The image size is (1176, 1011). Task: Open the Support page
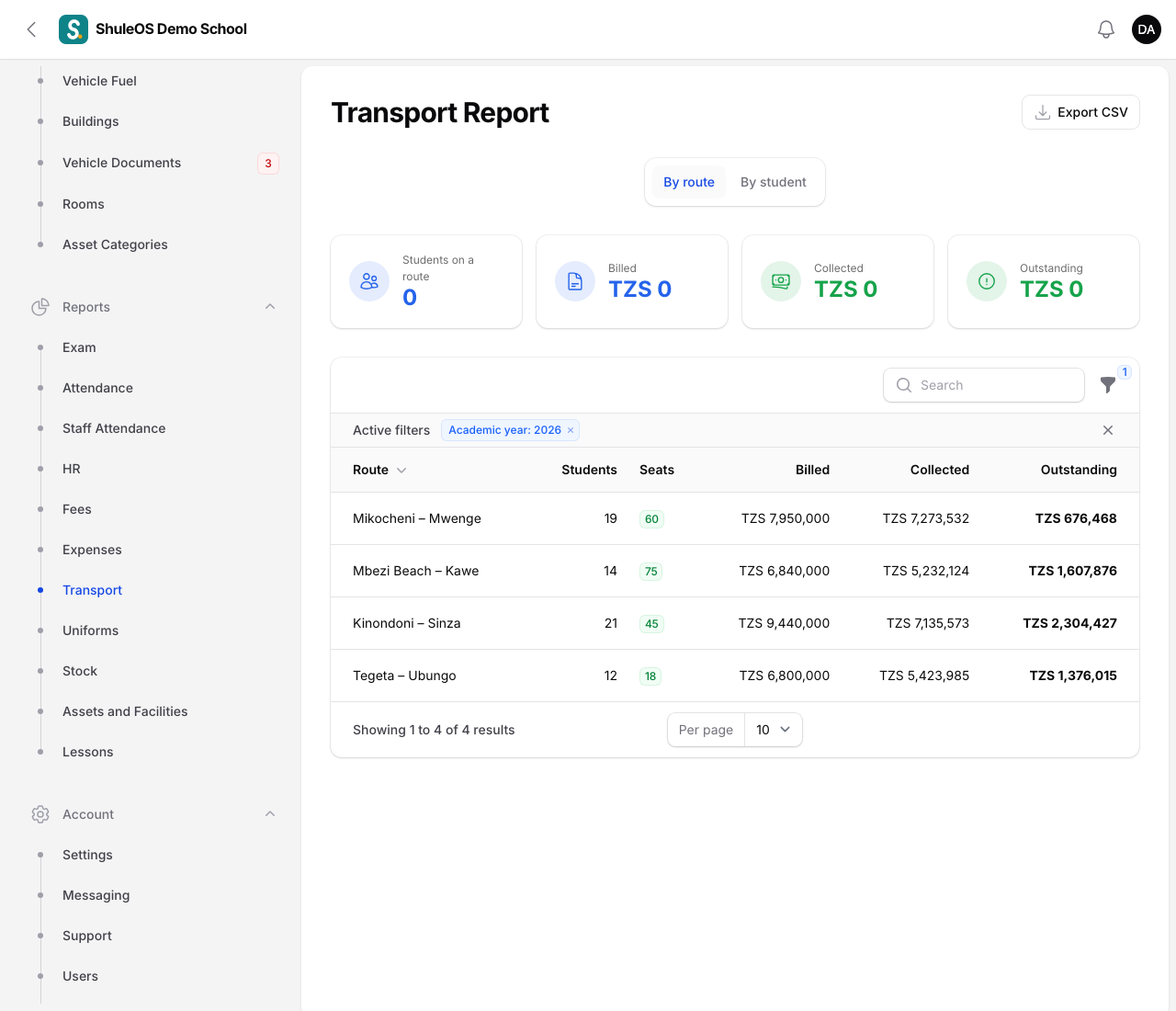pyautogui.click(x=87, y=936)
